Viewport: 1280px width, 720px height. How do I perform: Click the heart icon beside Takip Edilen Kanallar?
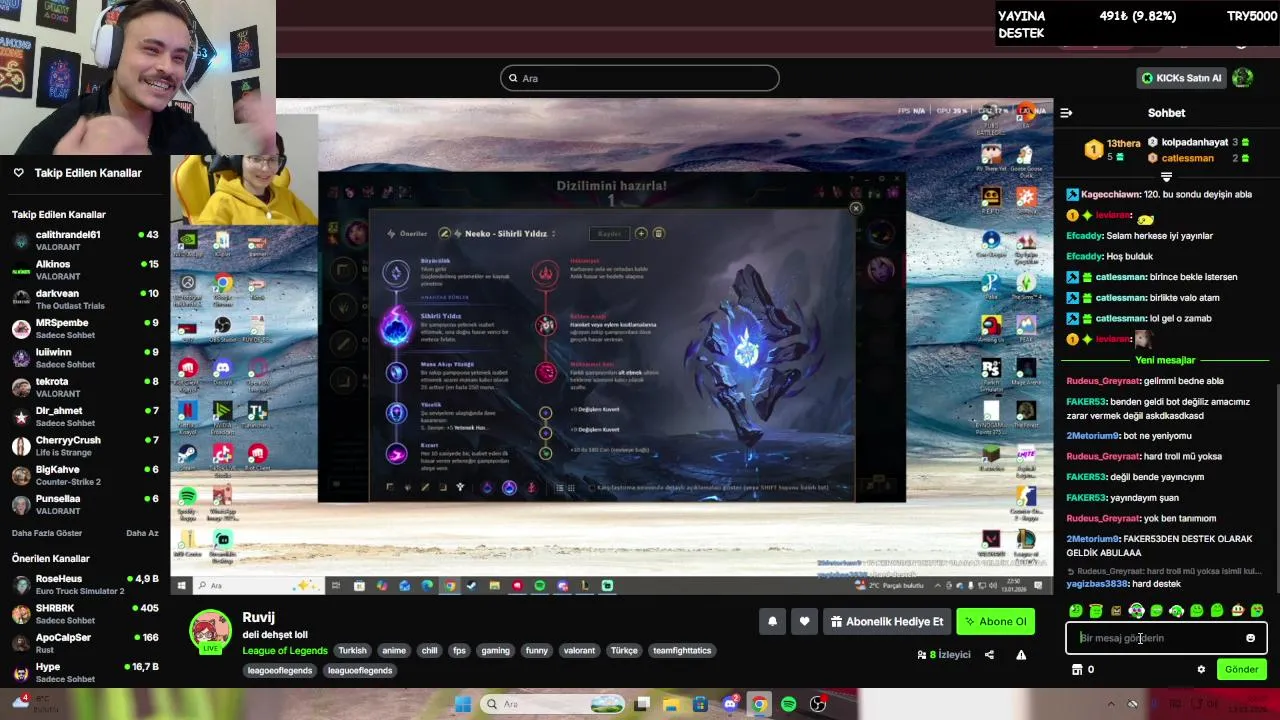[x=18, y=173]
